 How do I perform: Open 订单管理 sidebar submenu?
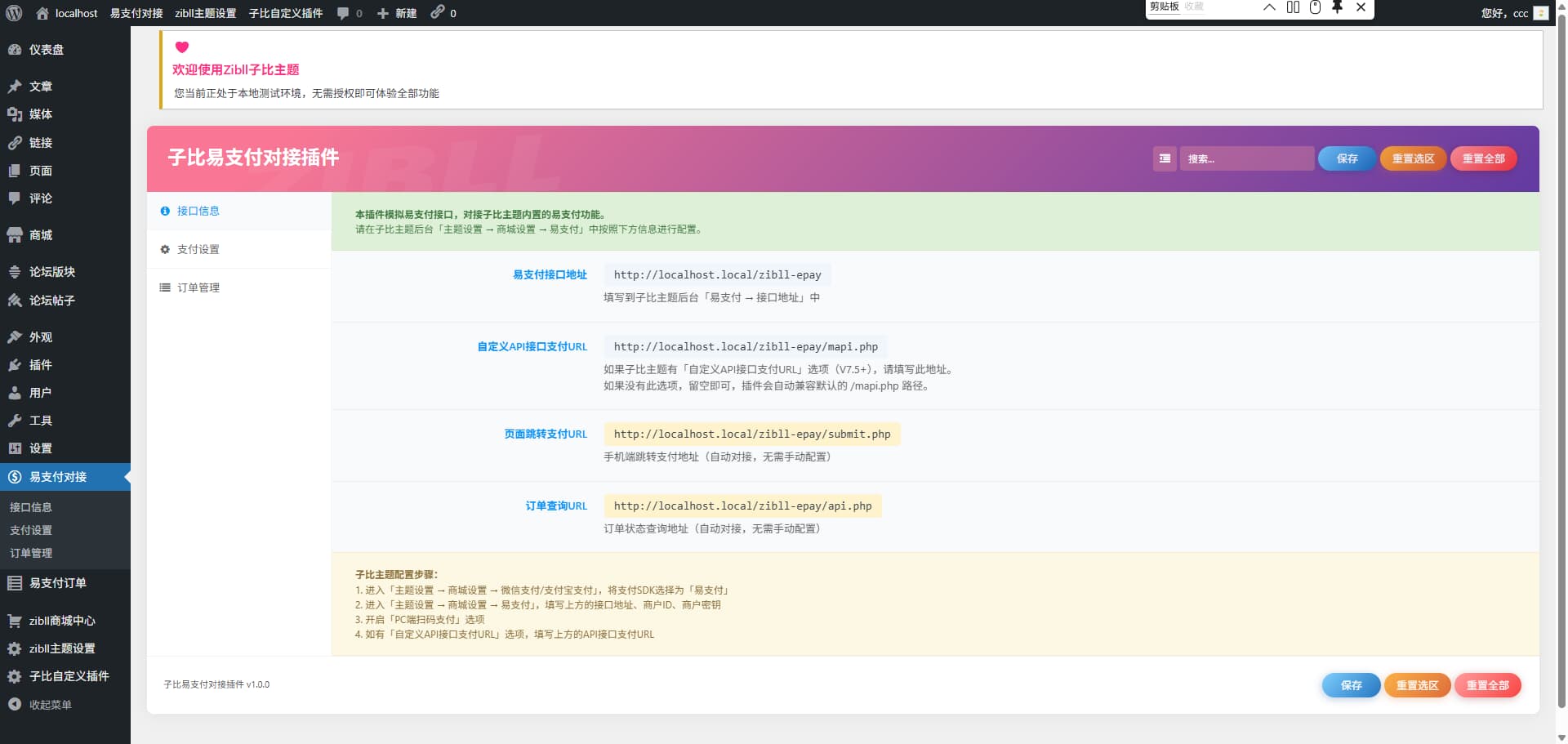pos(31,553)
